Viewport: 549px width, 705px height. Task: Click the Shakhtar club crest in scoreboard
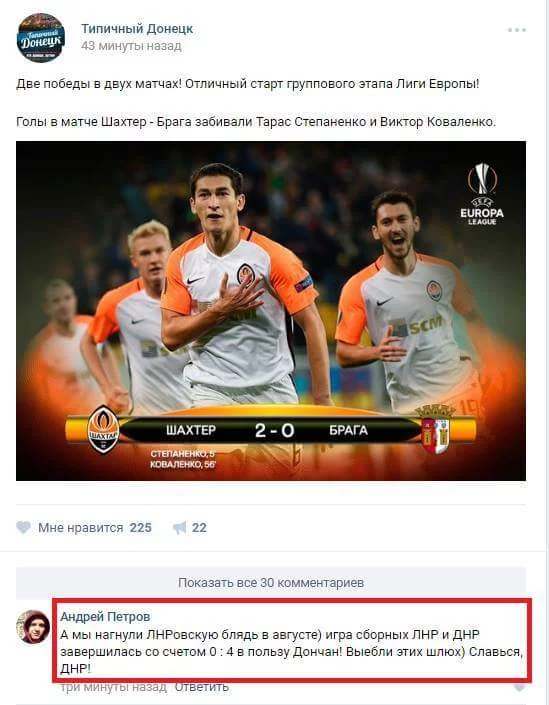[103, 429]
